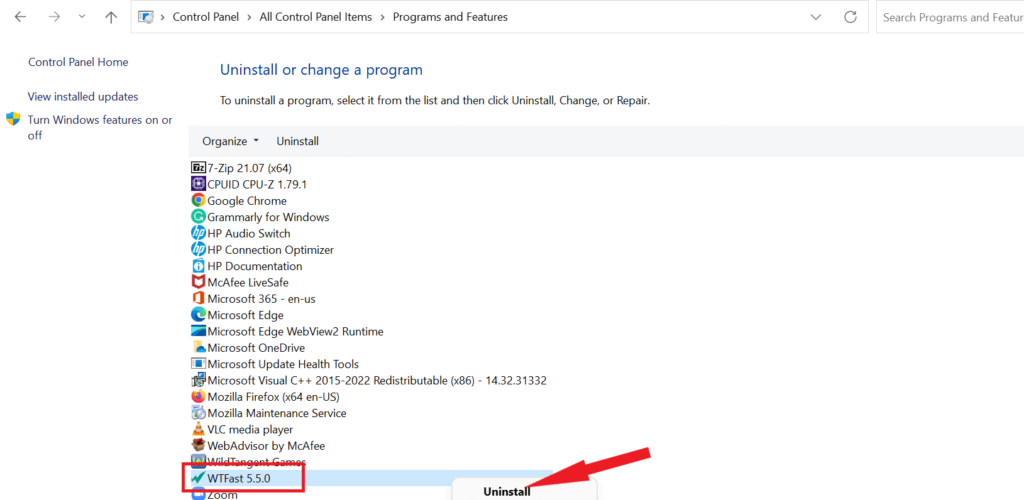This screenshot has width=1024, height=500.
Task: Expand chevron after All Control Panel Items
Action: pos(383,18)
